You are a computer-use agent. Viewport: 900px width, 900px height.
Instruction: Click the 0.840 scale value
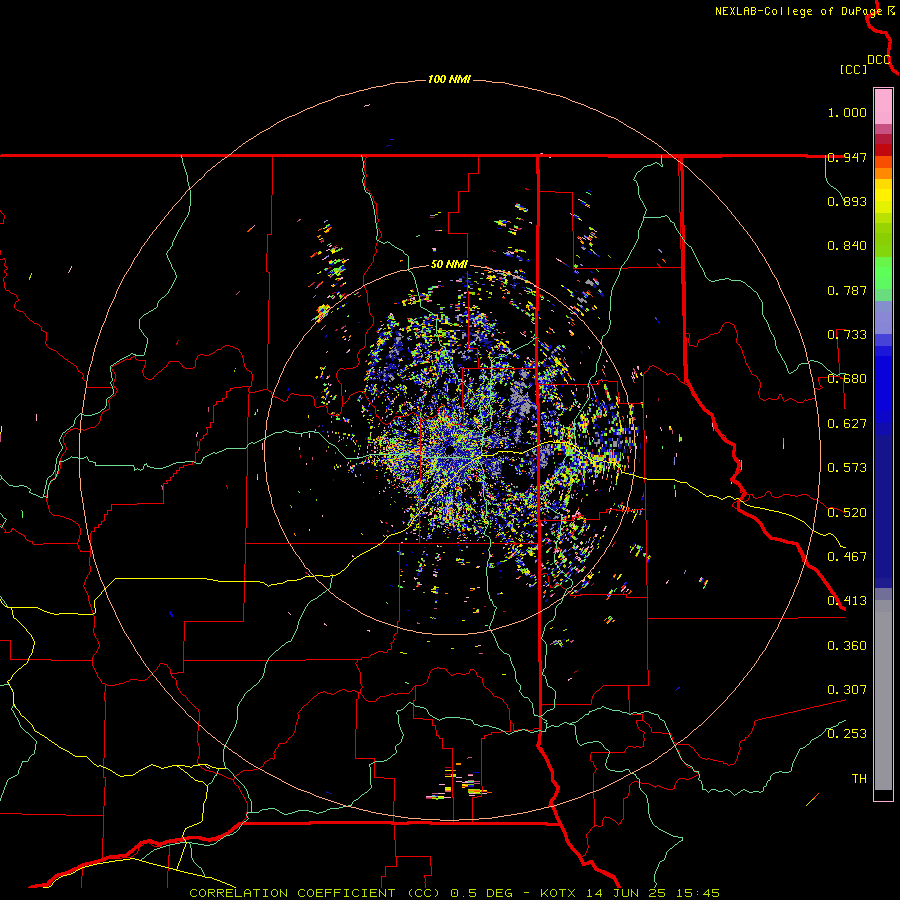tap(847, 246)
